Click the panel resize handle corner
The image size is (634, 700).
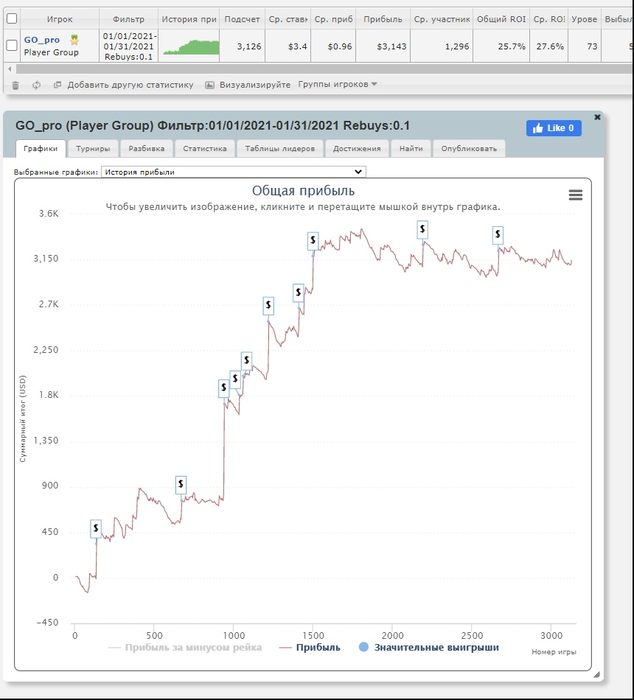pyautogui.click(x=597, y=675)
